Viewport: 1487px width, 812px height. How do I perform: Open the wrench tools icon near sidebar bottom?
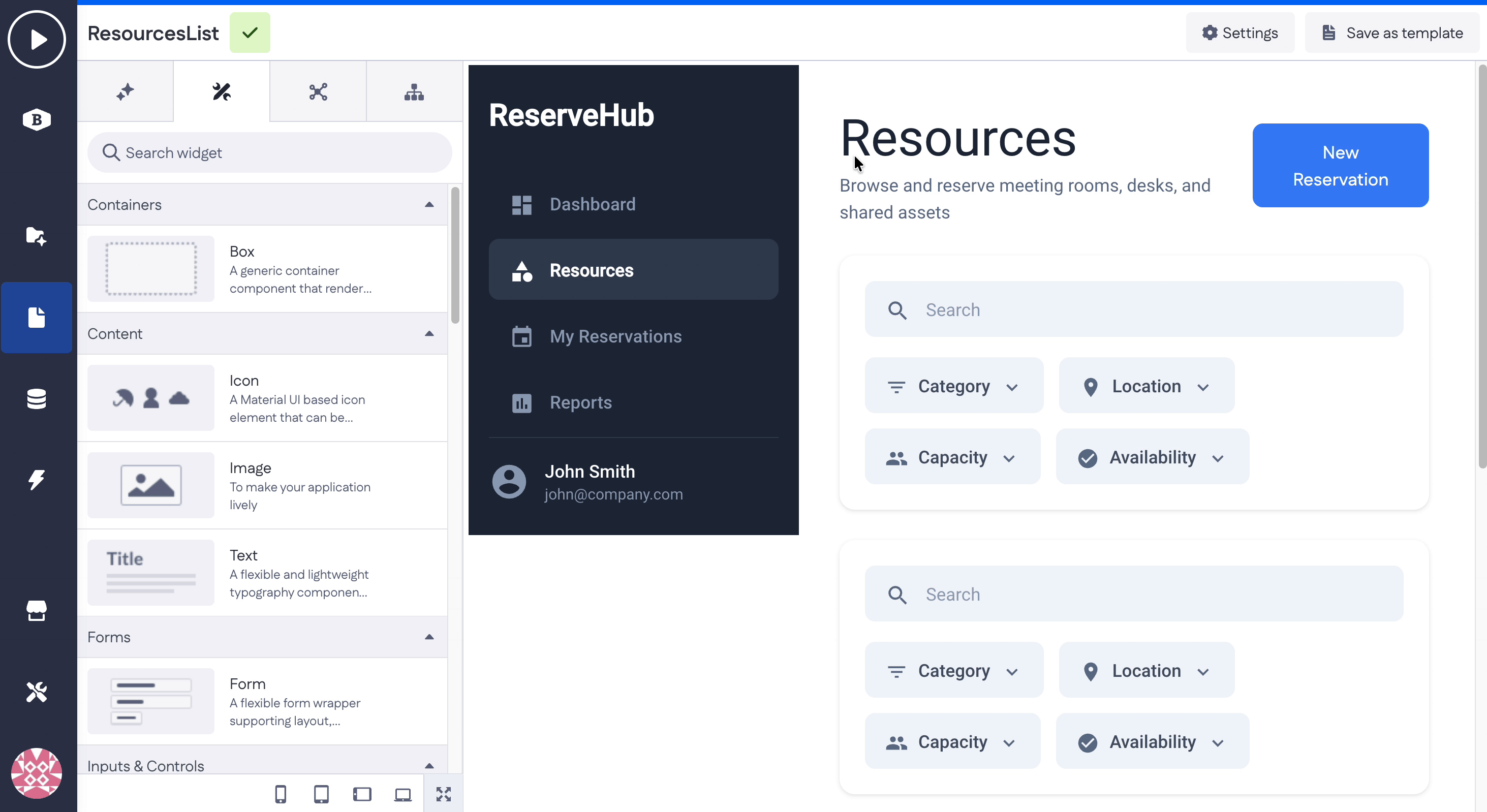point(37,692)
